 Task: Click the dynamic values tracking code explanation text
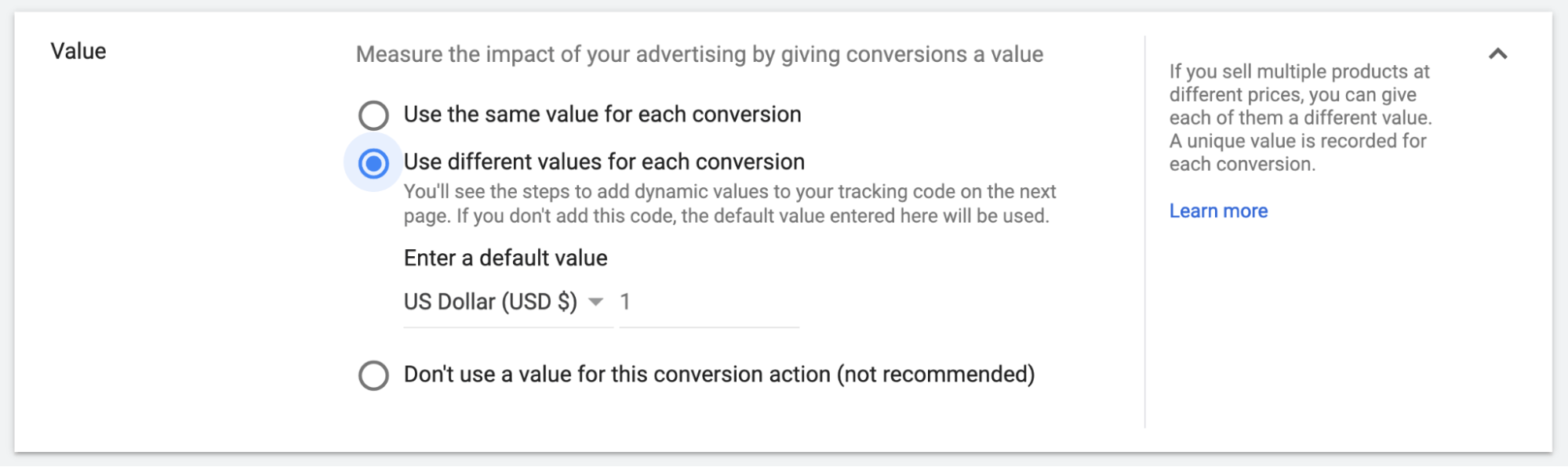[729, 192]
